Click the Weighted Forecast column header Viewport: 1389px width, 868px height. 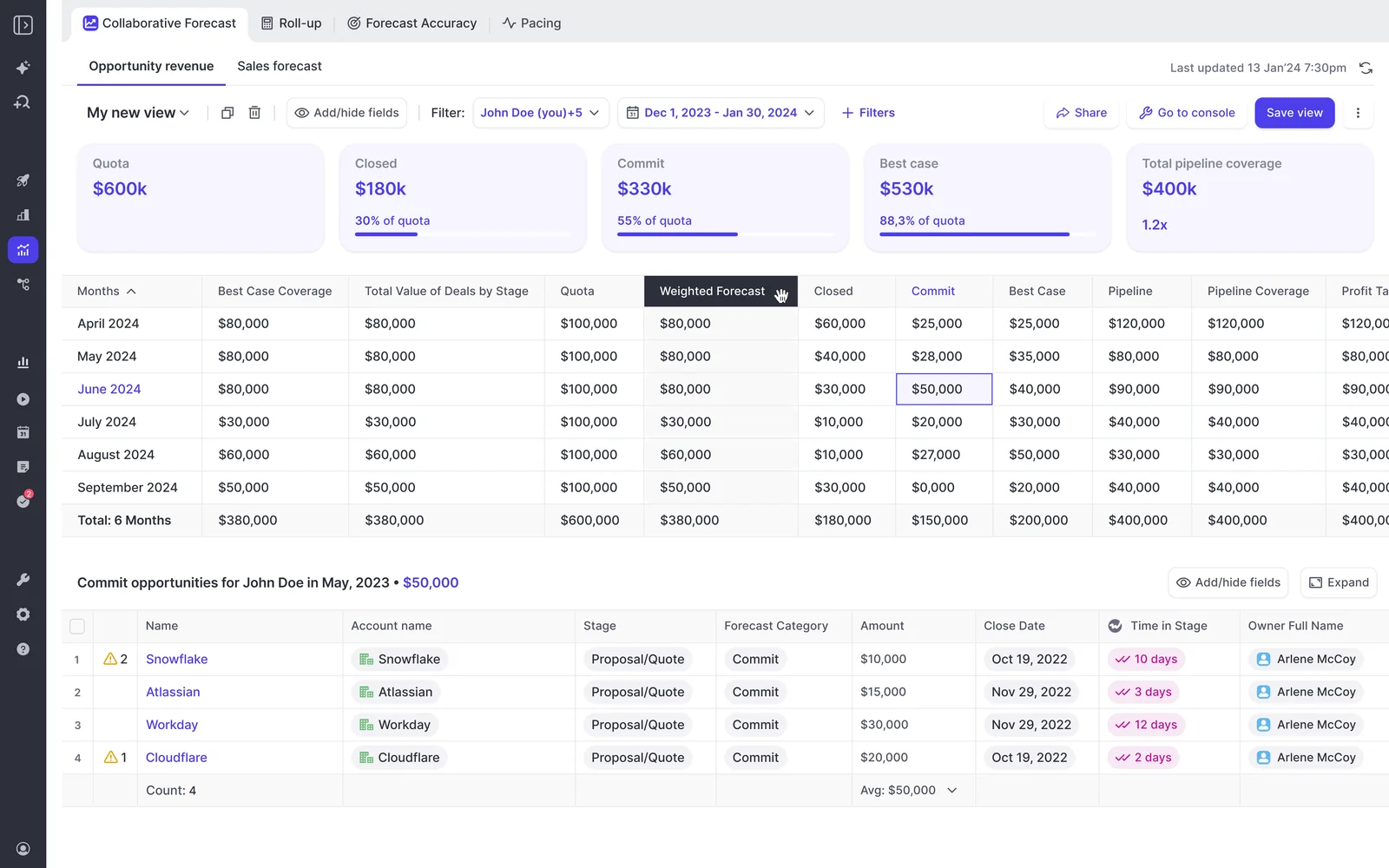tap(721, 292)
